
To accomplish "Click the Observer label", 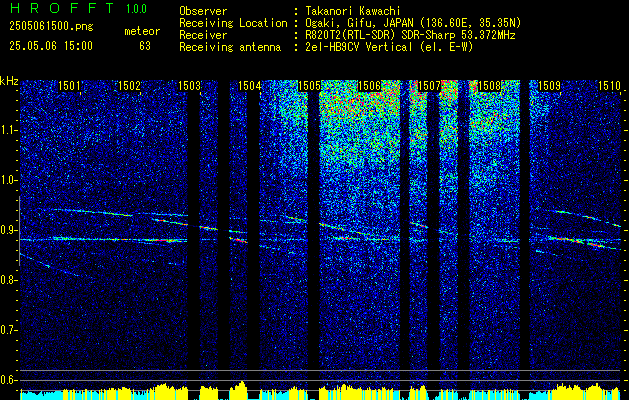I will coord(203,11).
